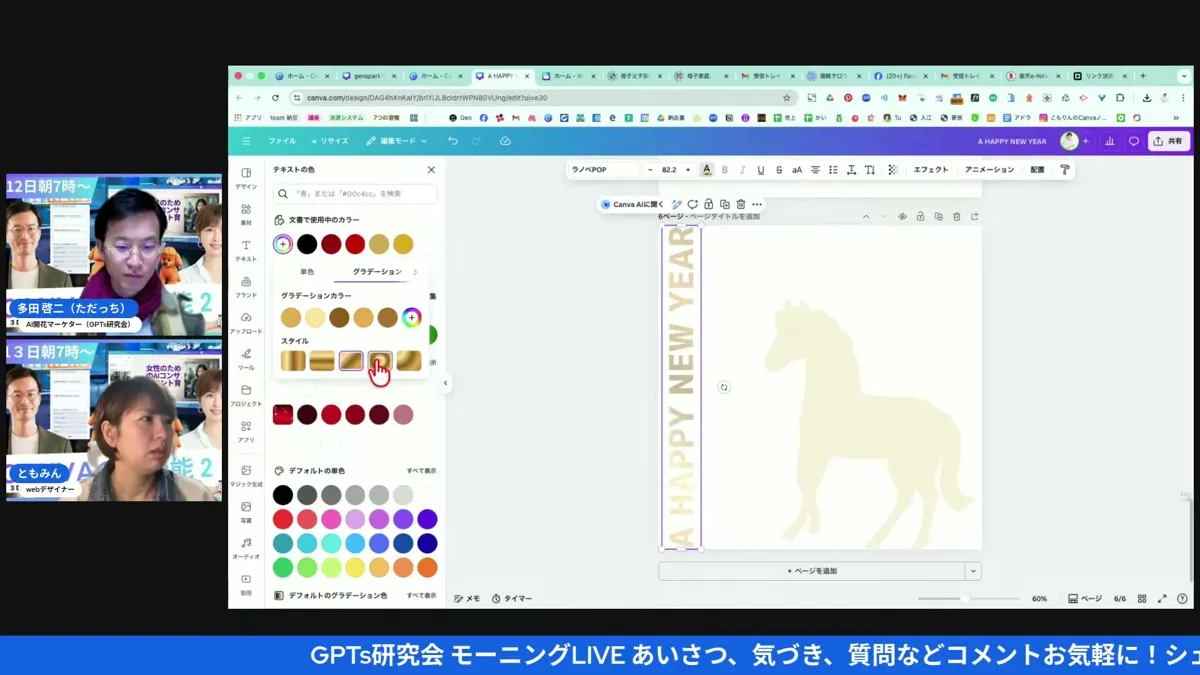Open the アニメーション options
This screenshot has height=675, width=1200.
tap(989, 170)
